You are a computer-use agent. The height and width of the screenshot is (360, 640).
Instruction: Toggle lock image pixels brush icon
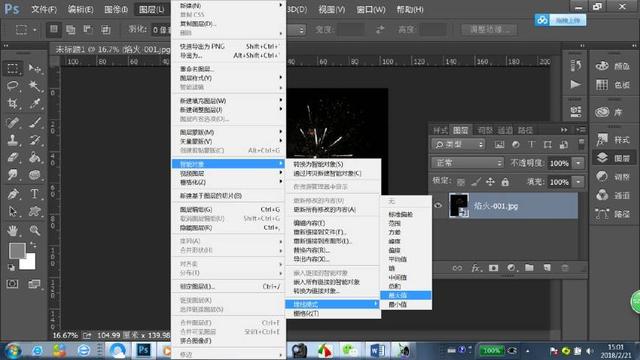[x=475, y=182]
